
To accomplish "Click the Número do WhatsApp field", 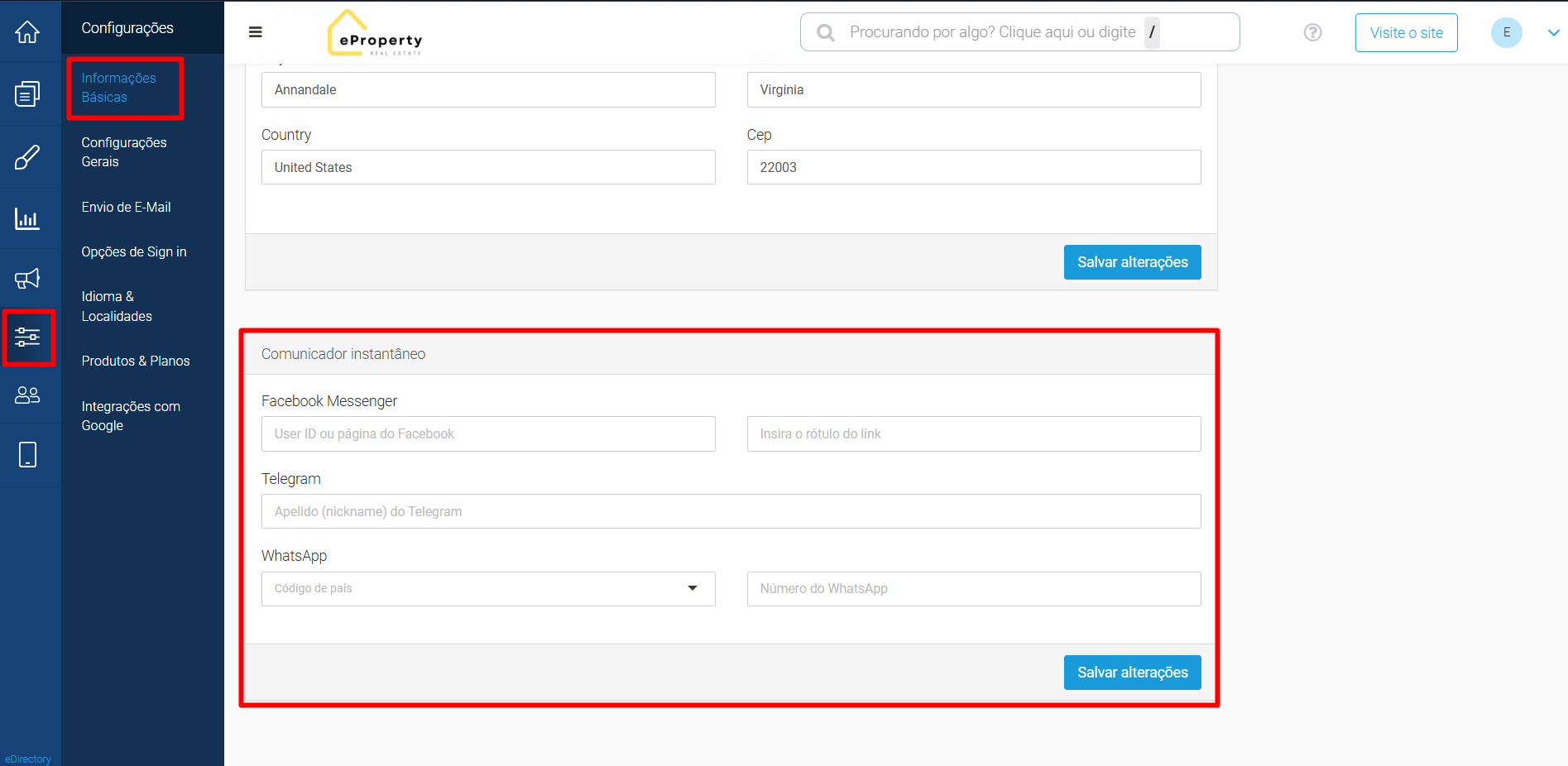I will tap(974, 589).
